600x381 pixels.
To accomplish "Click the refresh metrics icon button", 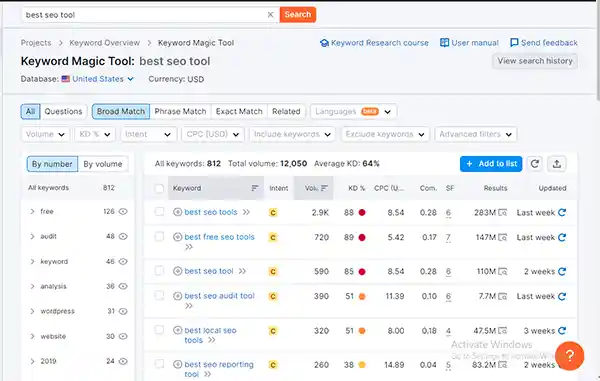I will (535, 164).
